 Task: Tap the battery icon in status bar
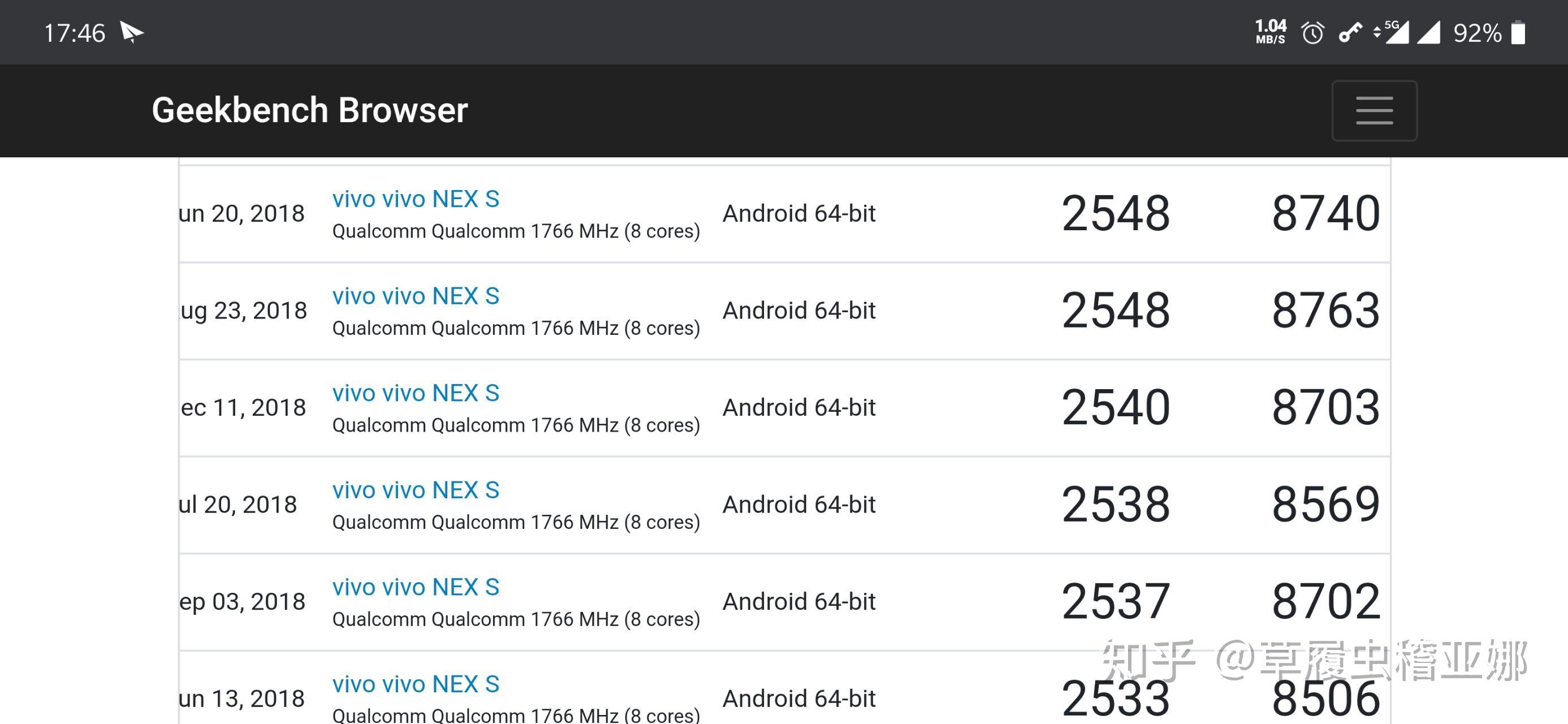1519,33
